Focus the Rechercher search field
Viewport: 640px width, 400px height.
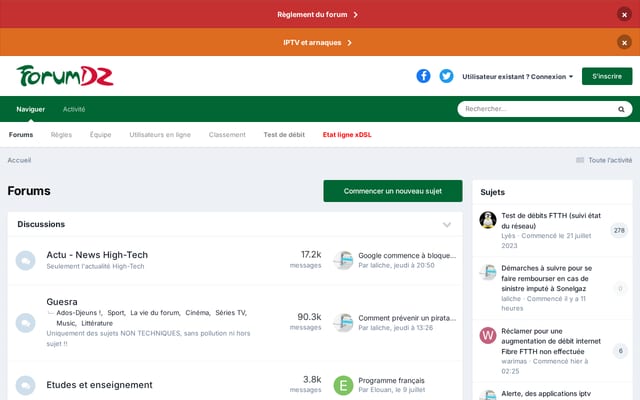[537, 109]
